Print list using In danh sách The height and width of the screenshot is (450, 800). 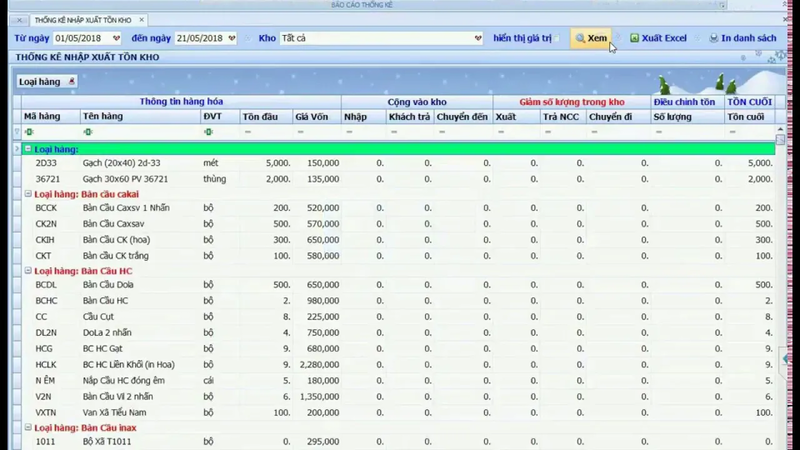[x=742, y=38]
